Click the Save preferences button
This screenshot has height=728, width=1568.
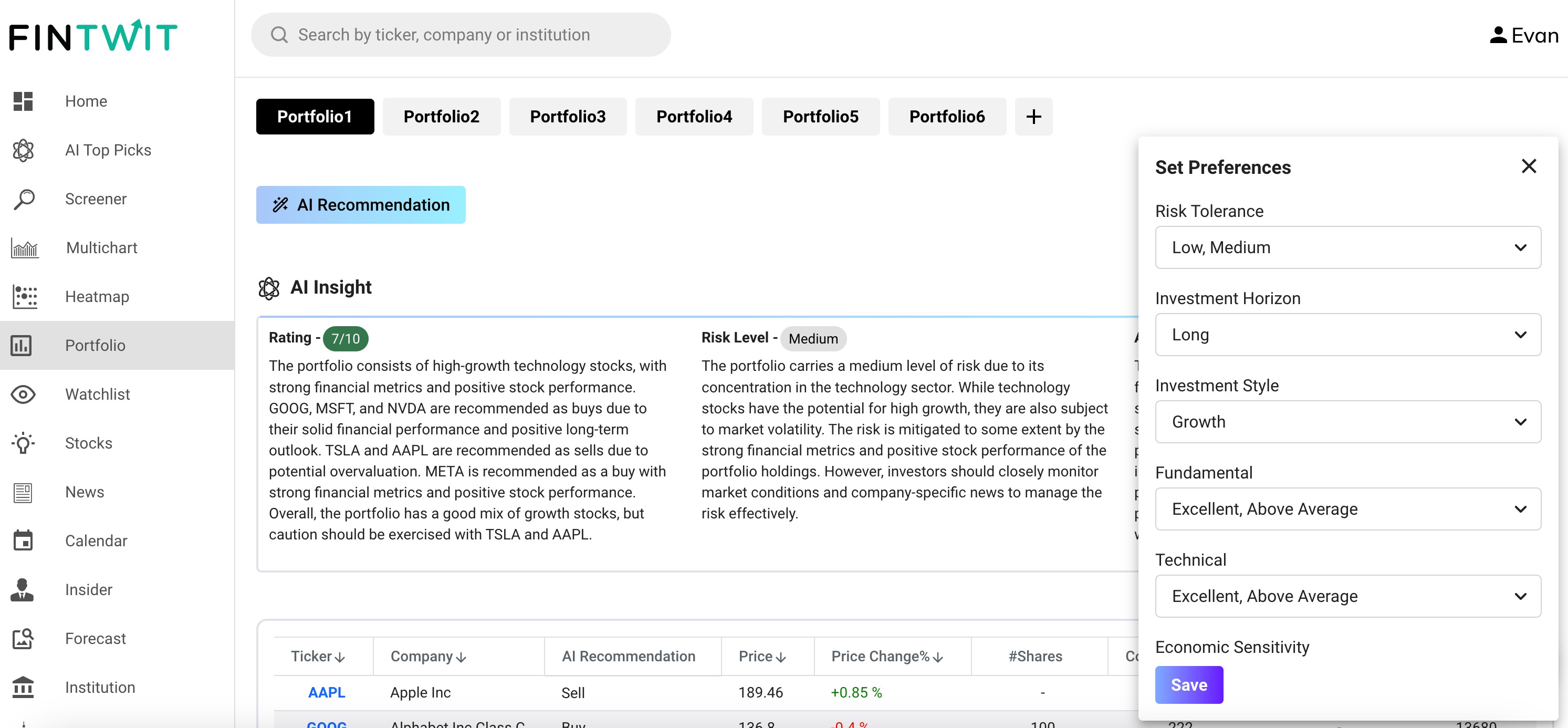click(1188, 685)
